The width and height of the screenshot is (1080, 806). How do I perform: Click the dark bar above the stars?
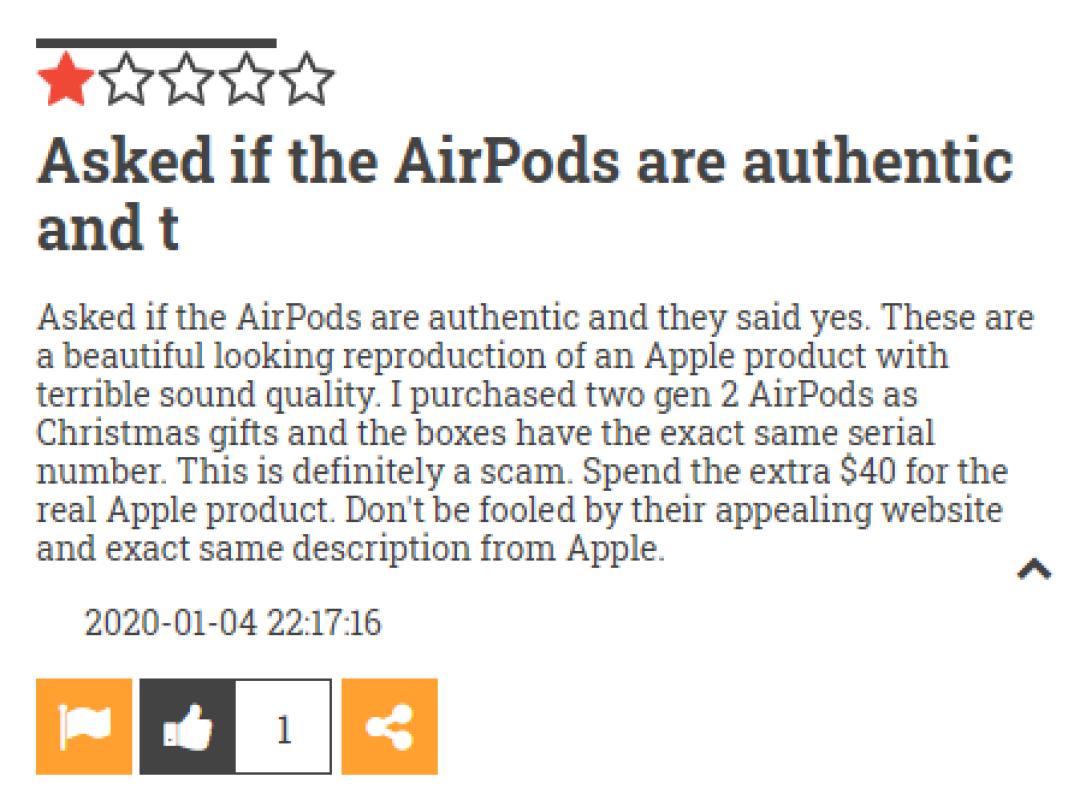(156, 43)
